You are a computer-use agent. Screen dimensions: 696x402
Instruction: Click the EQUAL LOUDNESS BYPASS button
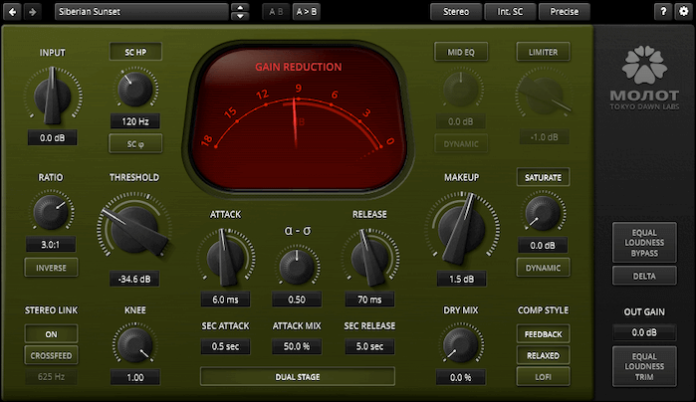pyautogui.click(x=645, y=243)
